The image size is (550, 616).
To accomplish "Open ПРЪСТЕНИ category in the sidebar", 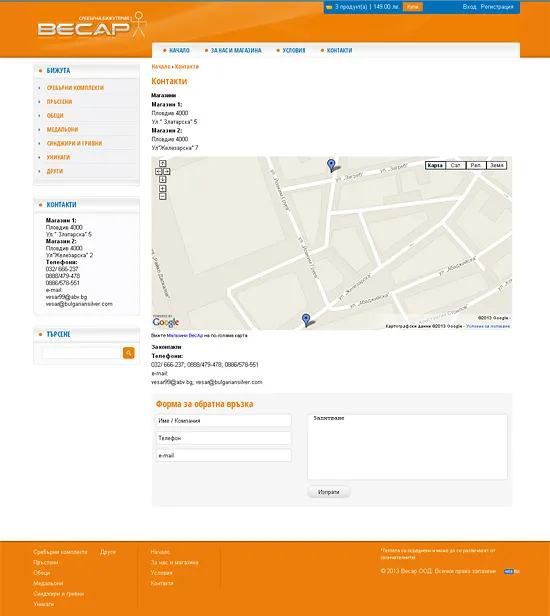I will pos(59,102).
